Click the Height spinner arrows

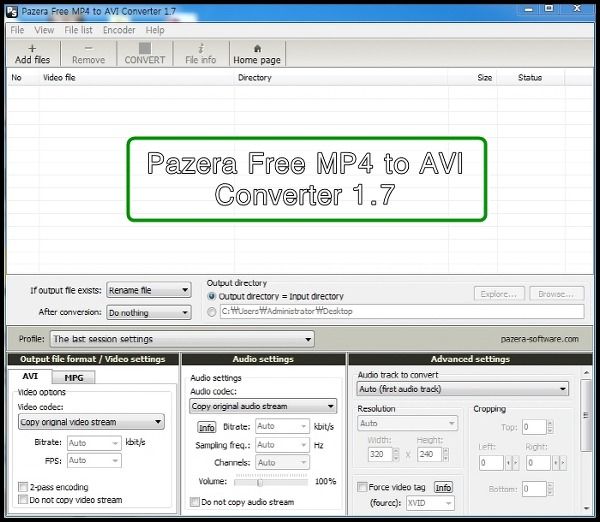[445, 454]
